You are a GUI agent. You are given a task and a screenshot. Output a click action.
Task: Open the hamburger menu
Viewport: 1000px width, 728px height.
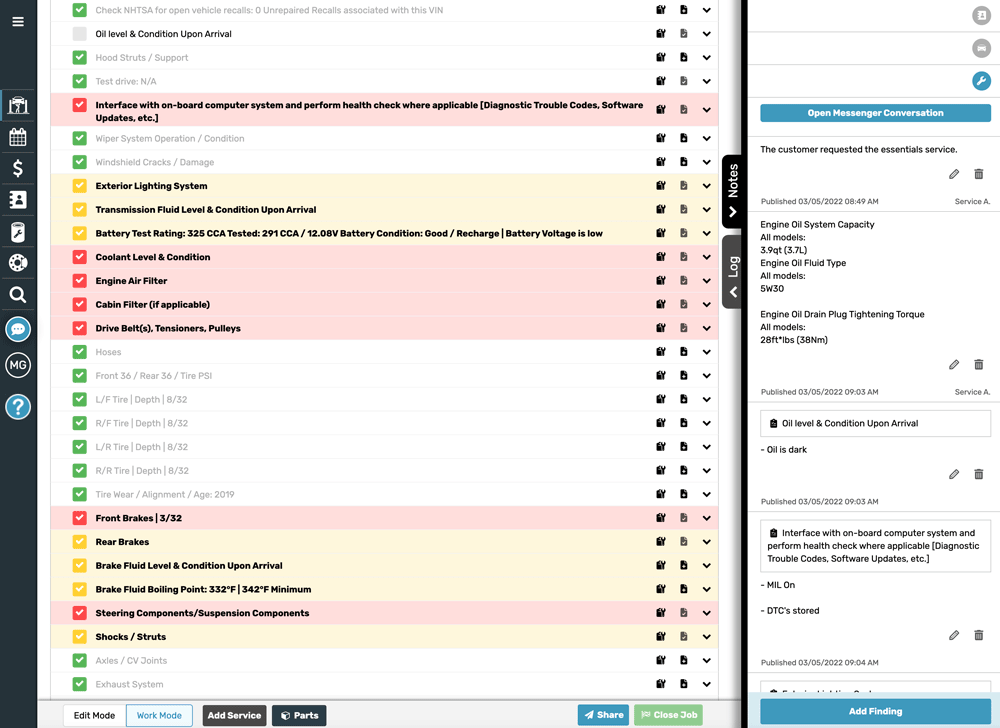click(x=18, y=21)
